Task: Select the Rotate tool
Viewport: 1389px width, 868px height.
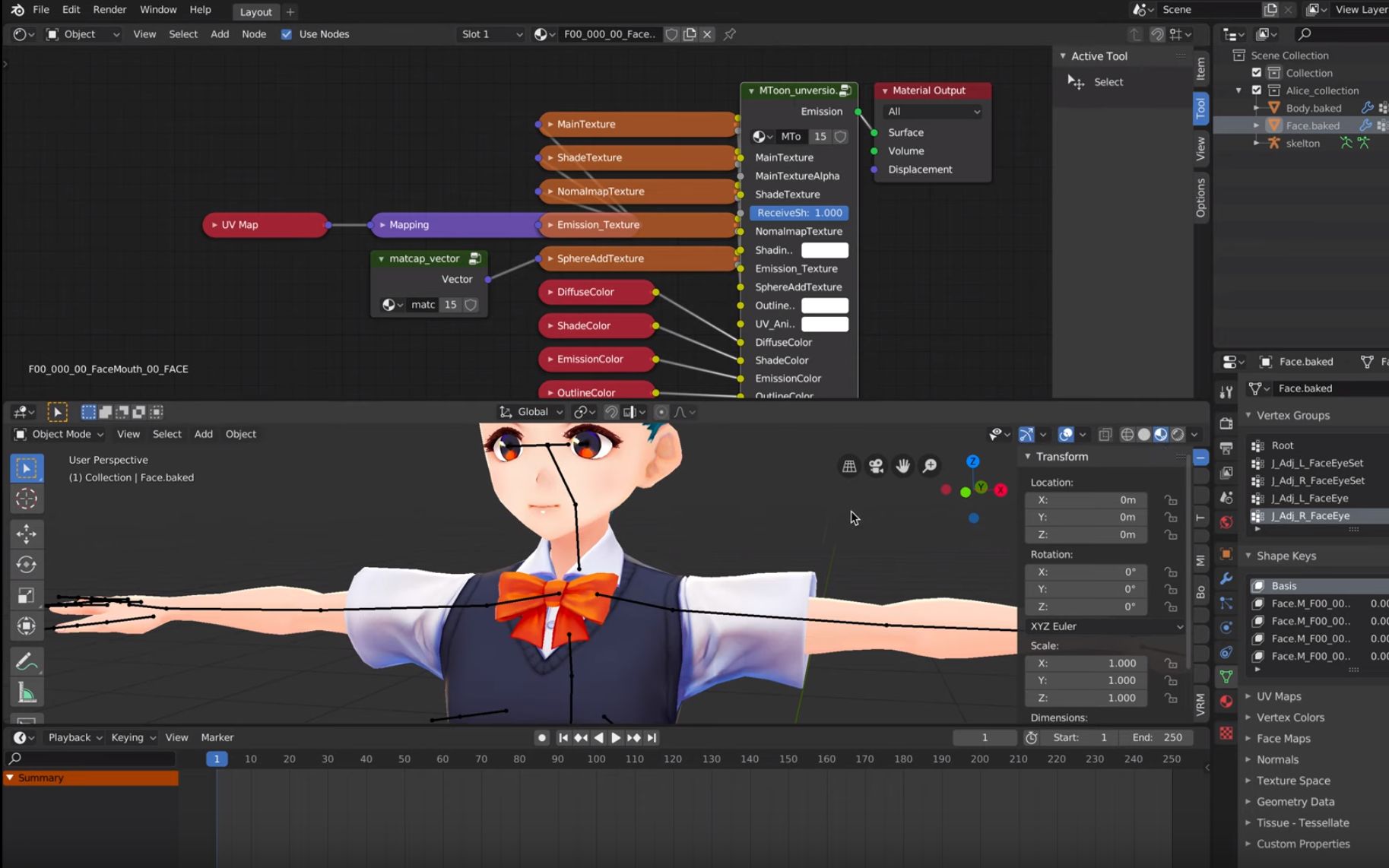Action: coord(27,564)
